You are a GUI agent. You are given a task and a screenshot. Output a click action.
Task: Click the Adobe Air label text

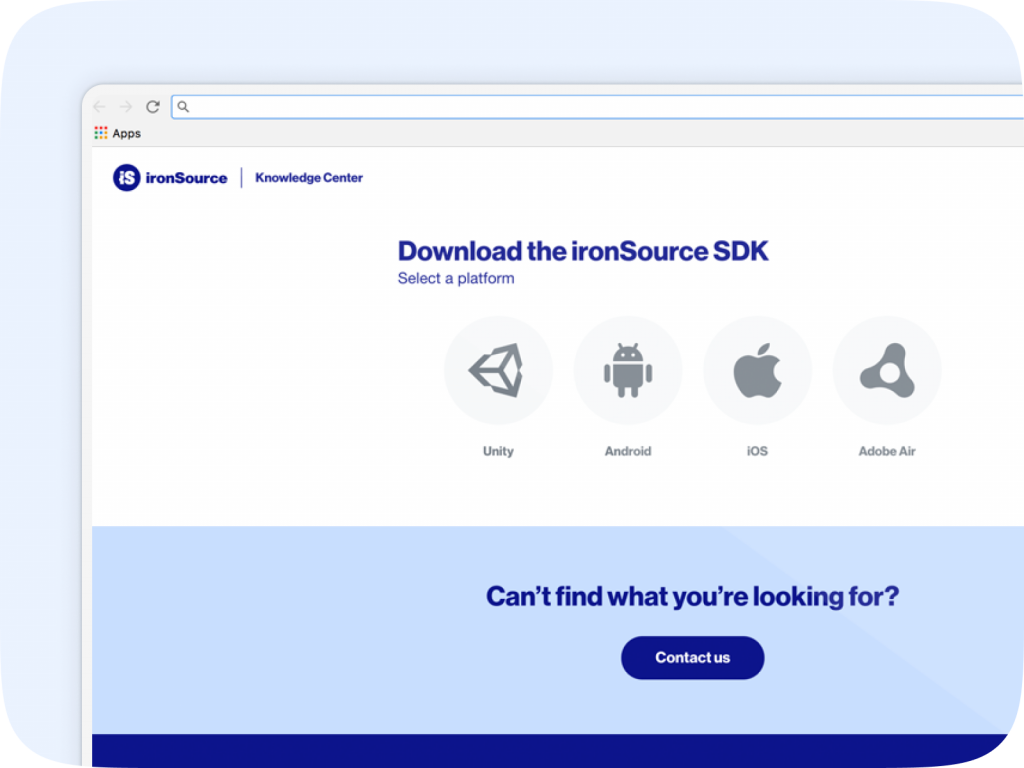point(886,451)
